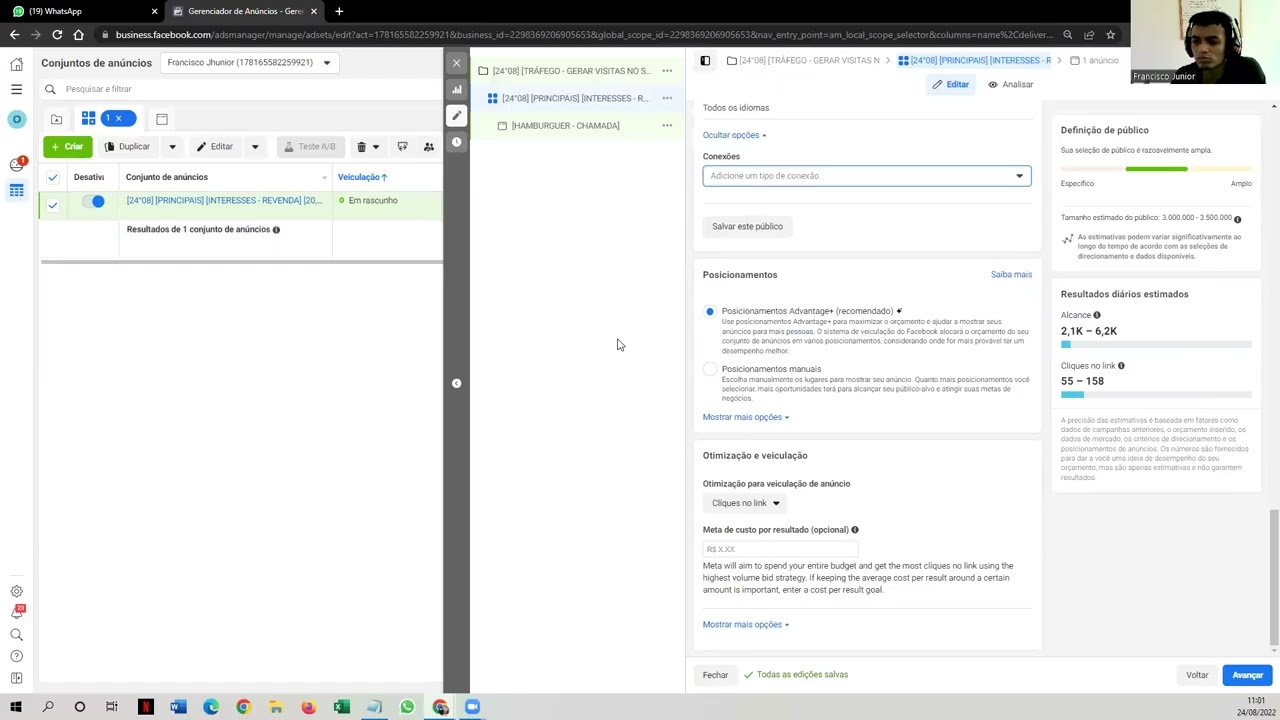Click the audience definition gauge bar
1280x720 pixels.
click(1156, 169)
